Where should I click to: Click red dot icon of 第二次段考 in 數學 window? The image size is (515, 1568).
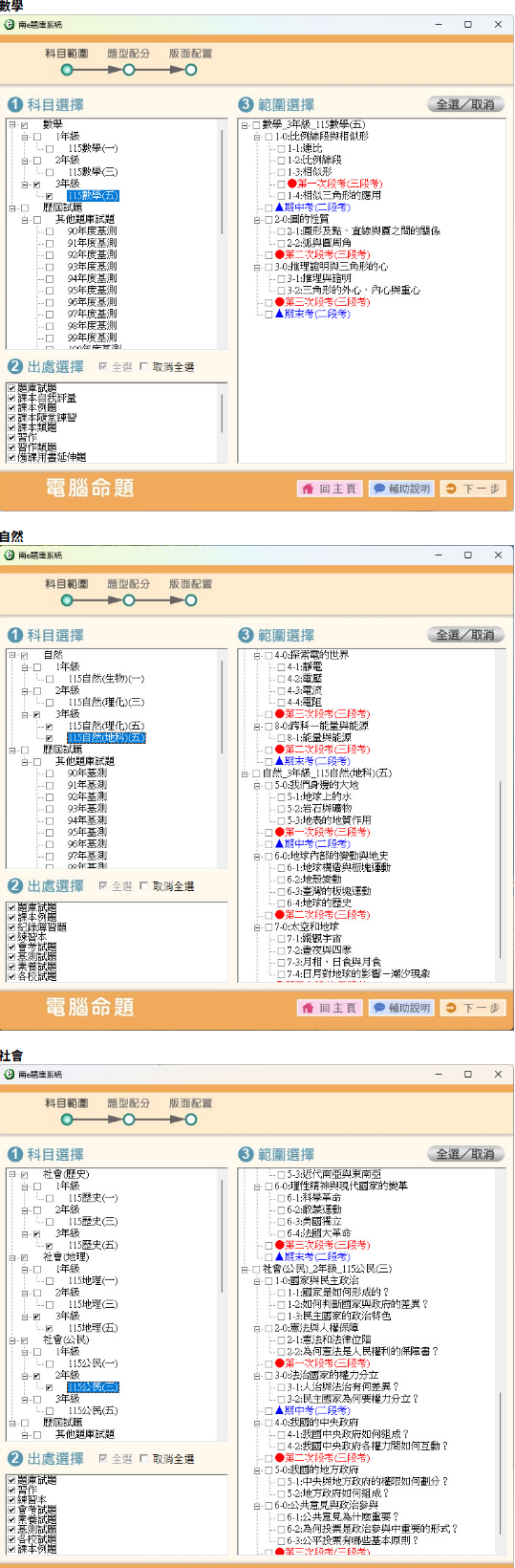[x=279, y=254]
